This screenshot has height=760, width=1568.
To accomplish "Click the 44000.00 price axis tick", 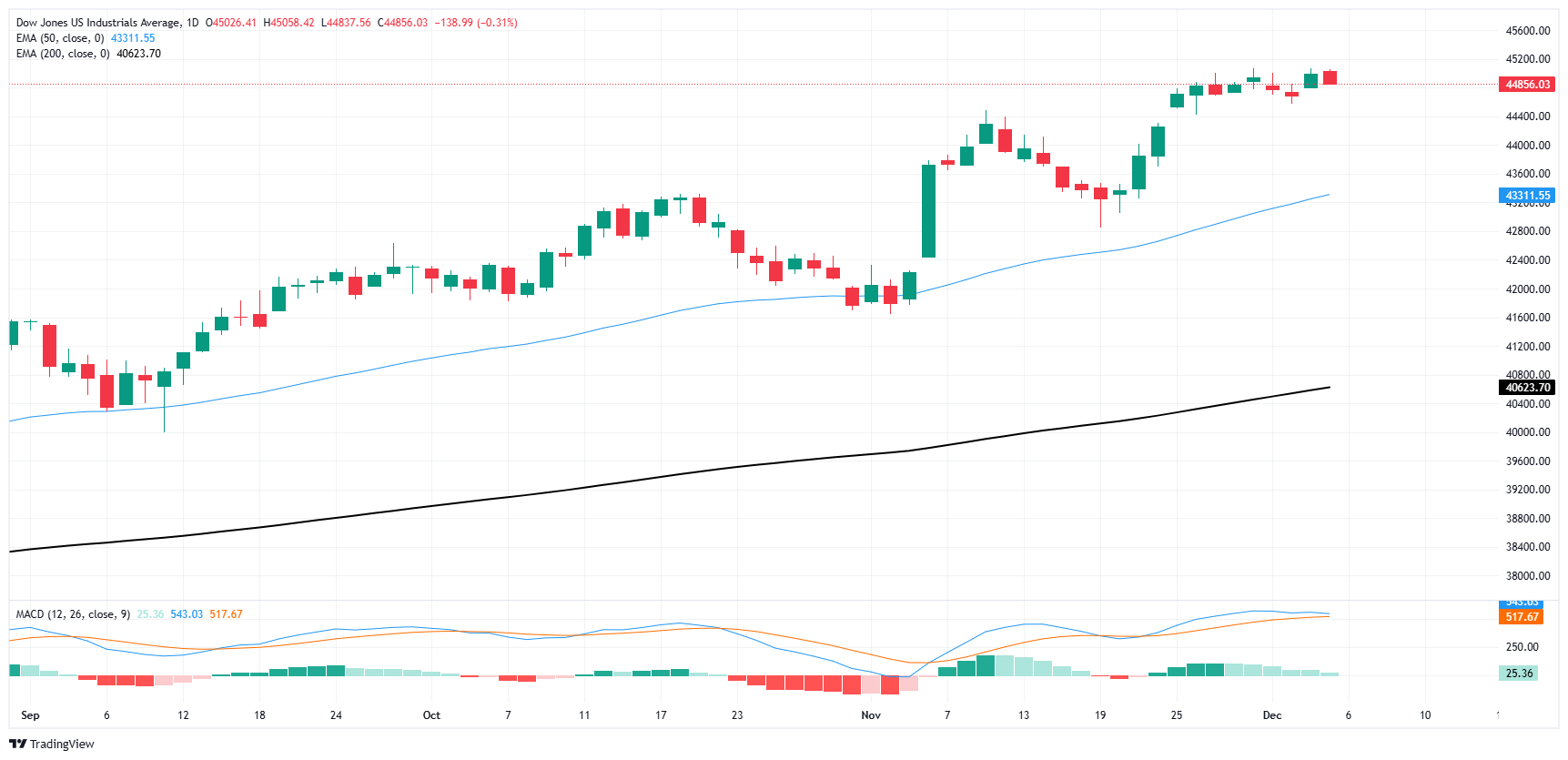I will 1528,146.
